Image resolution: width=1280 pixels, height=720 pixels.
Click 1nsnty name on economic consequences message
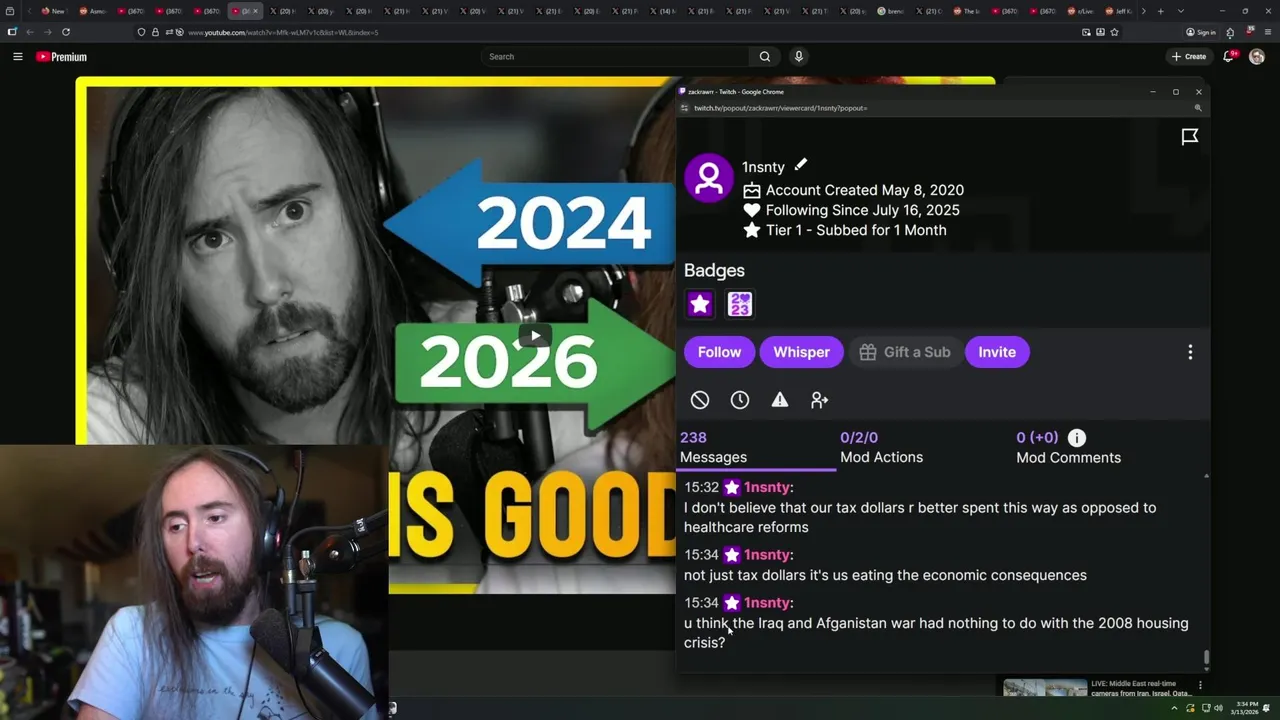point(767,555)
